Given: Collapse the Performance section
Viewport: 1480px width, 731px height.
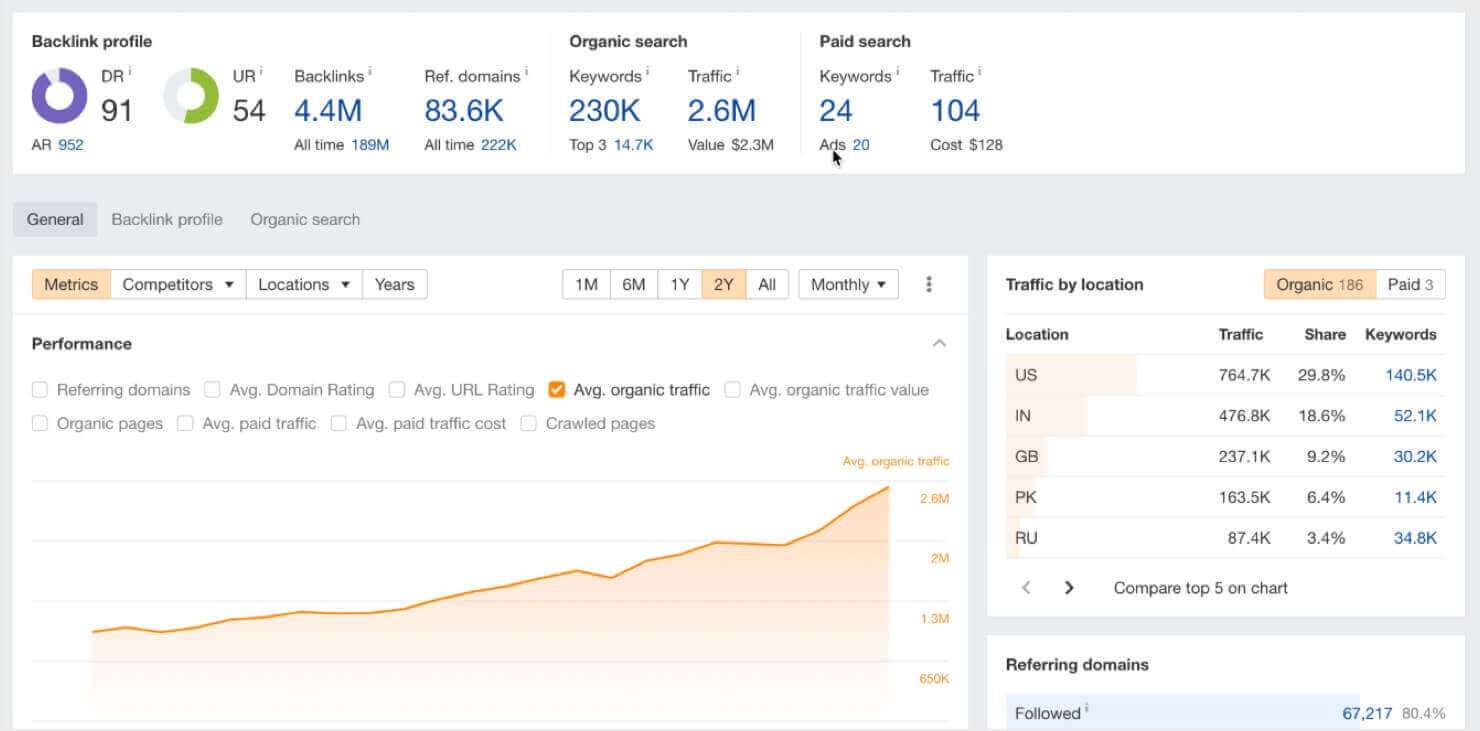Looking at the screenshot, I should [938, 342].
